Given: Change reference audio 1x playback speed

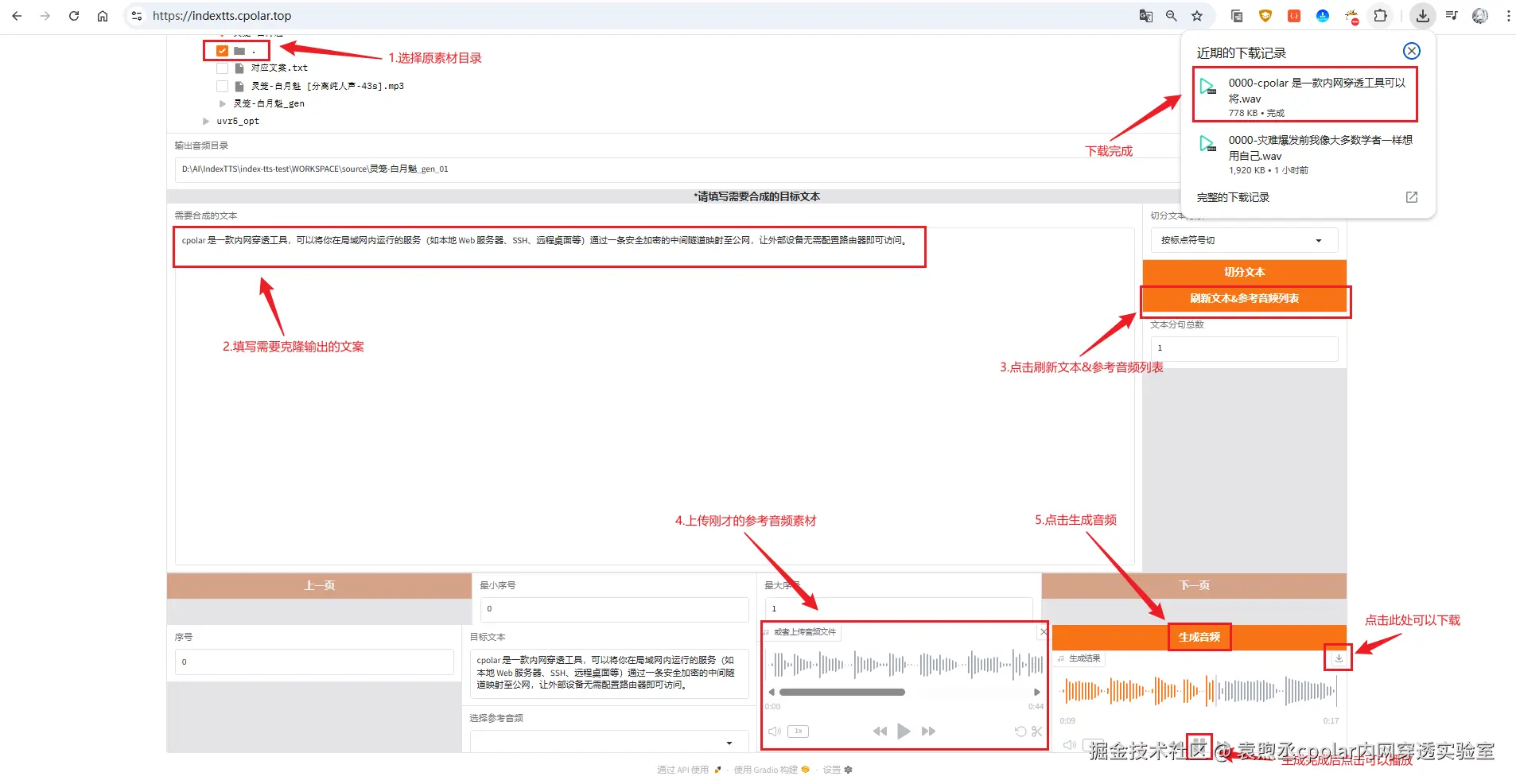Looking at the screenshot, I should 798,732.
